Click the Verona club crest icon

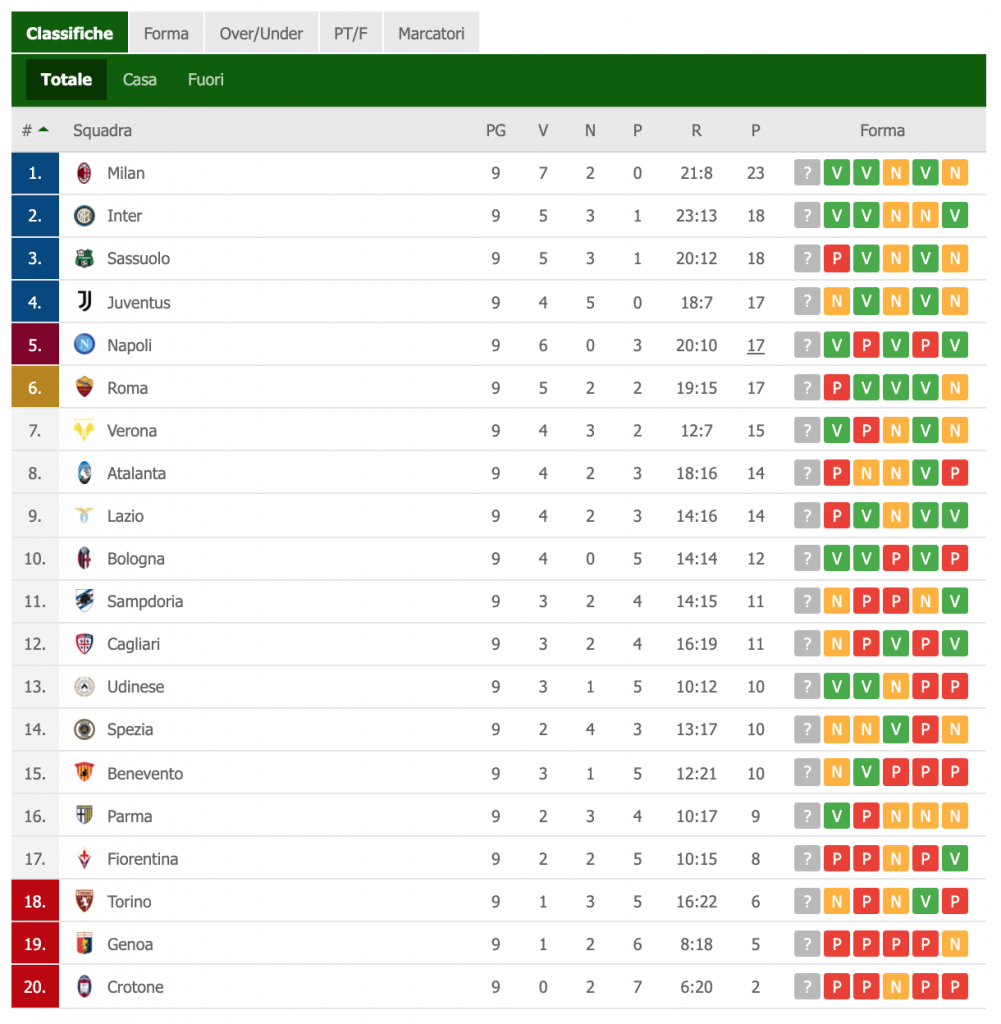pyautogui.click(x=85, y=431)
